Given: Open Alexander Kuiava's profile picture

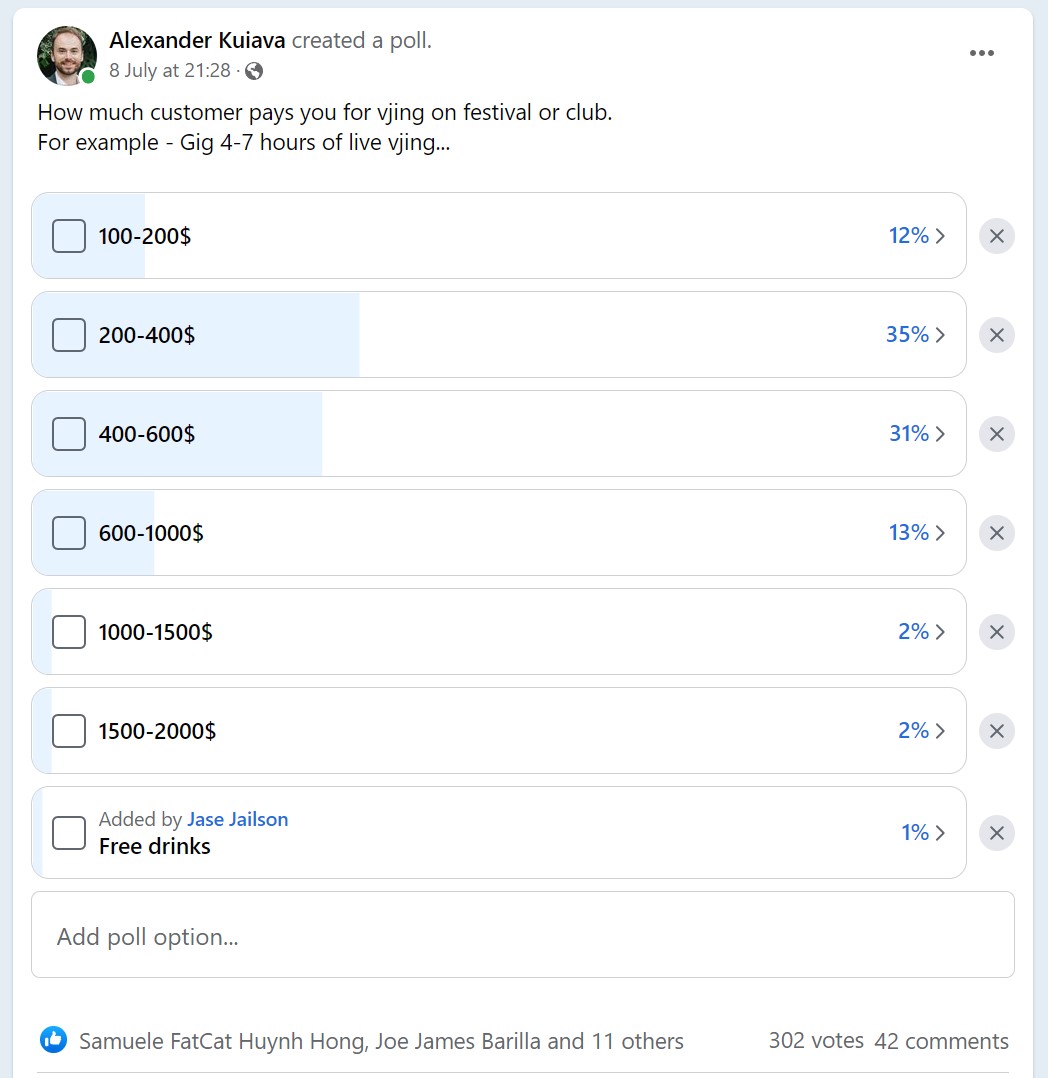Looking at the screenshot, I should click(67, 56).
